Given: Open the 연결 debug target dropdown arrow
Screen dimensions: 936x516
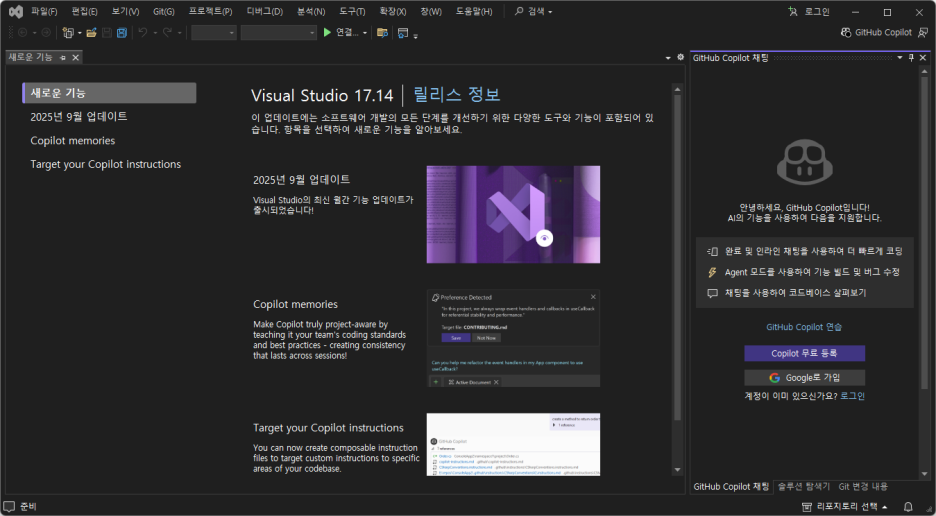Looking at the screenshot, I should [x=365, y=33].
